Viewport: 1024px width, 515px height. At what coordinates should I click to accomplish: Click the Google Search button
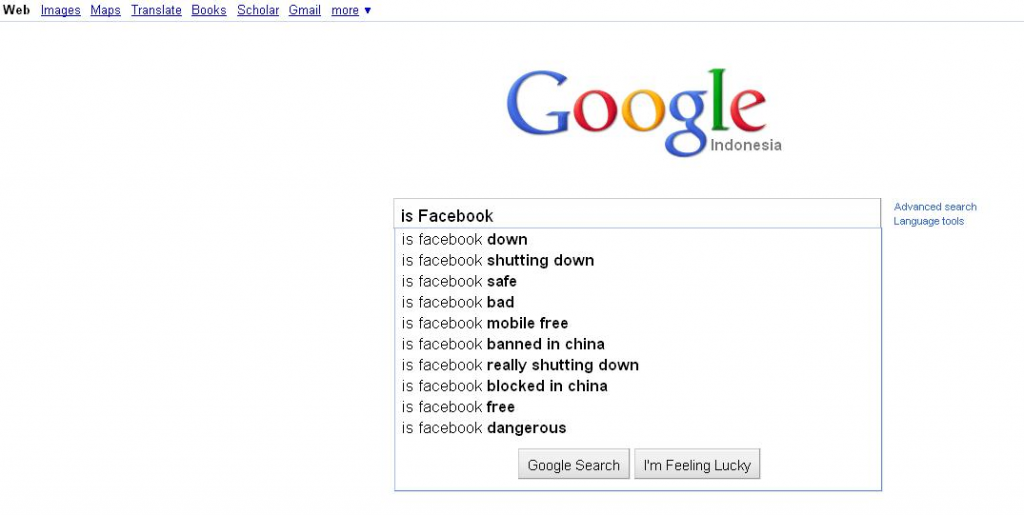tap(574, 465)
